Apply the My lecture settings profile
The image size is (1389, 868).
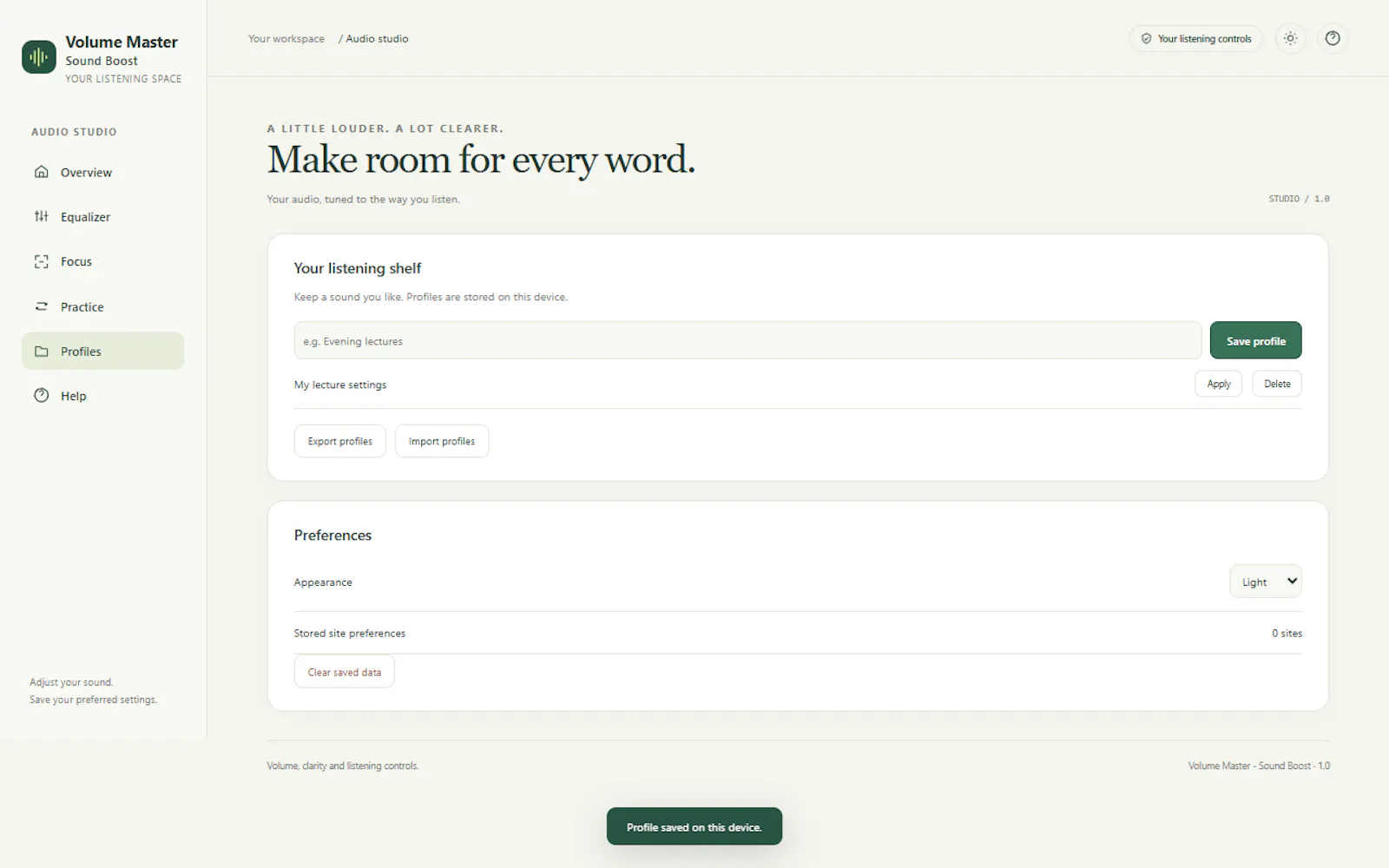[x=1219, y=384]
